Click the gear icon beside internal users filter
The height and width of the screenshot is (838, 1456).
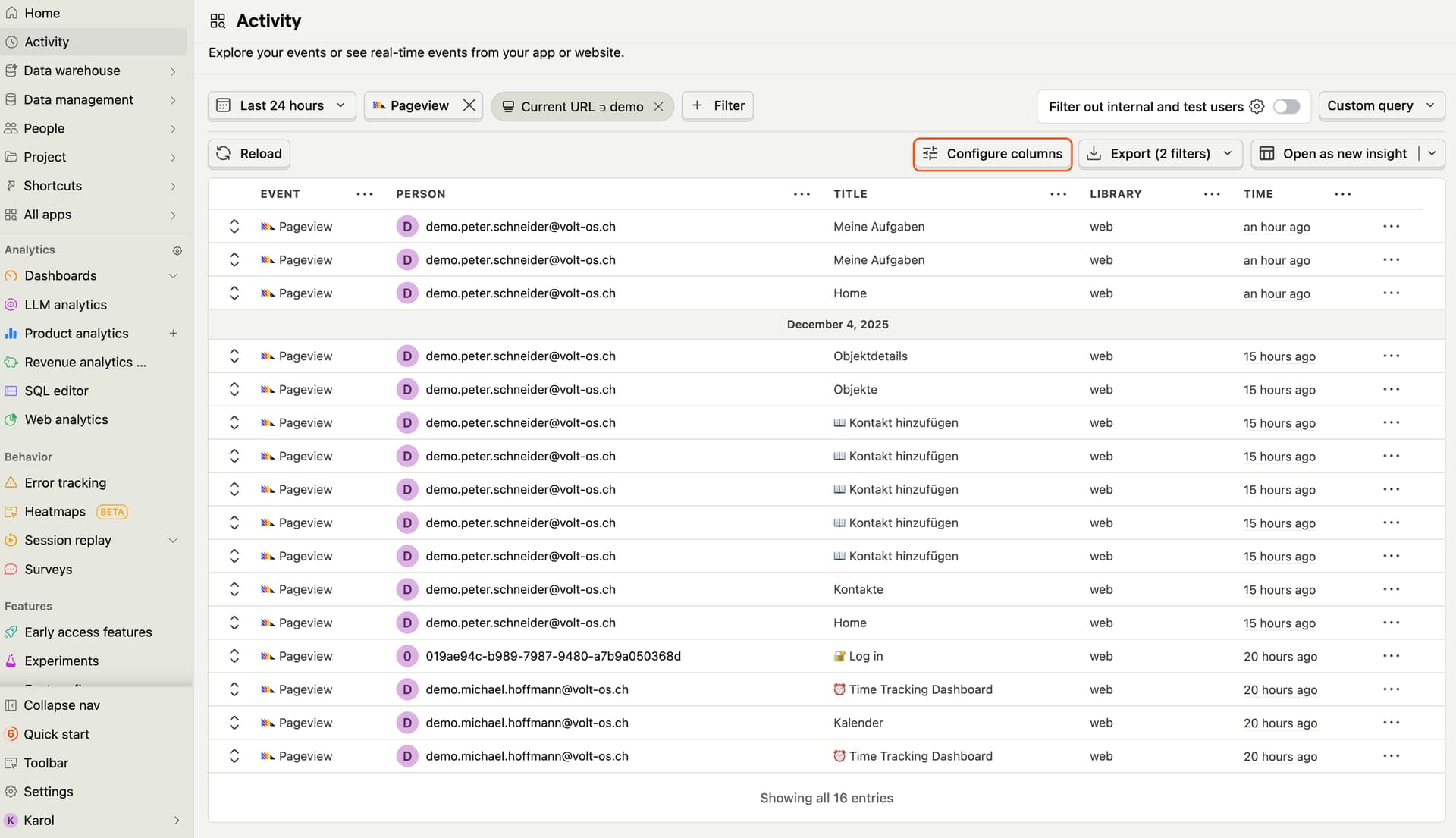(1257, 106)
